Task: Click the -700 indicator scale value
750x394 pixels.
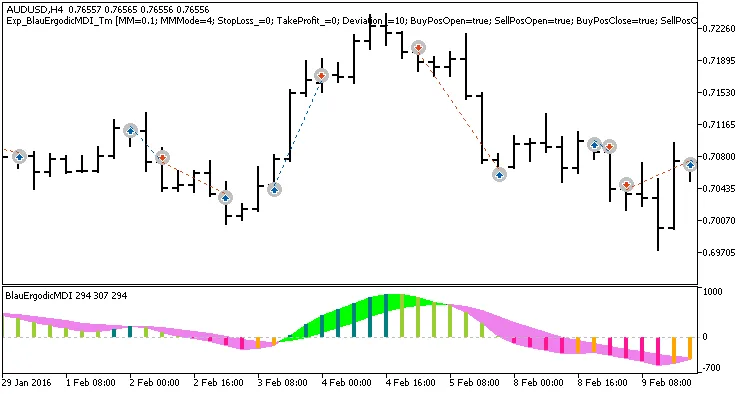Action: coord(712,368)
